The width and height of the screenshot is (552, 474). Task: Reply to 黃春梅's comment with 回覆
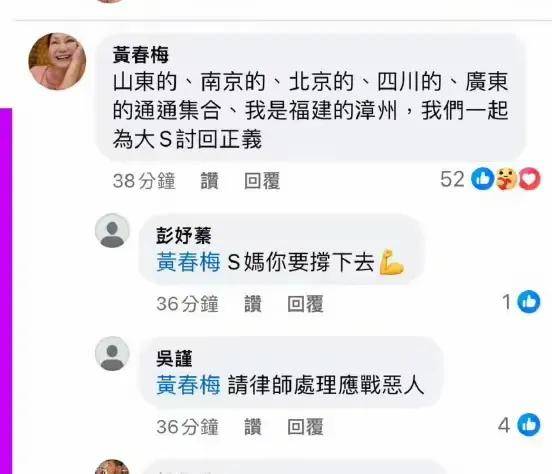click(x=262, y=181)
